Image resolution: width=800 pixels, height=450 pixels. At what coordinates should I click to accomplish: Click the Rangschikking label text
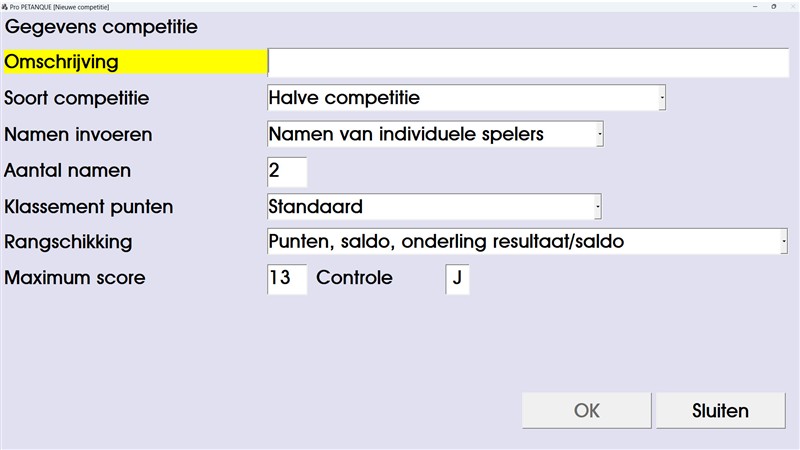pos(68,242)
